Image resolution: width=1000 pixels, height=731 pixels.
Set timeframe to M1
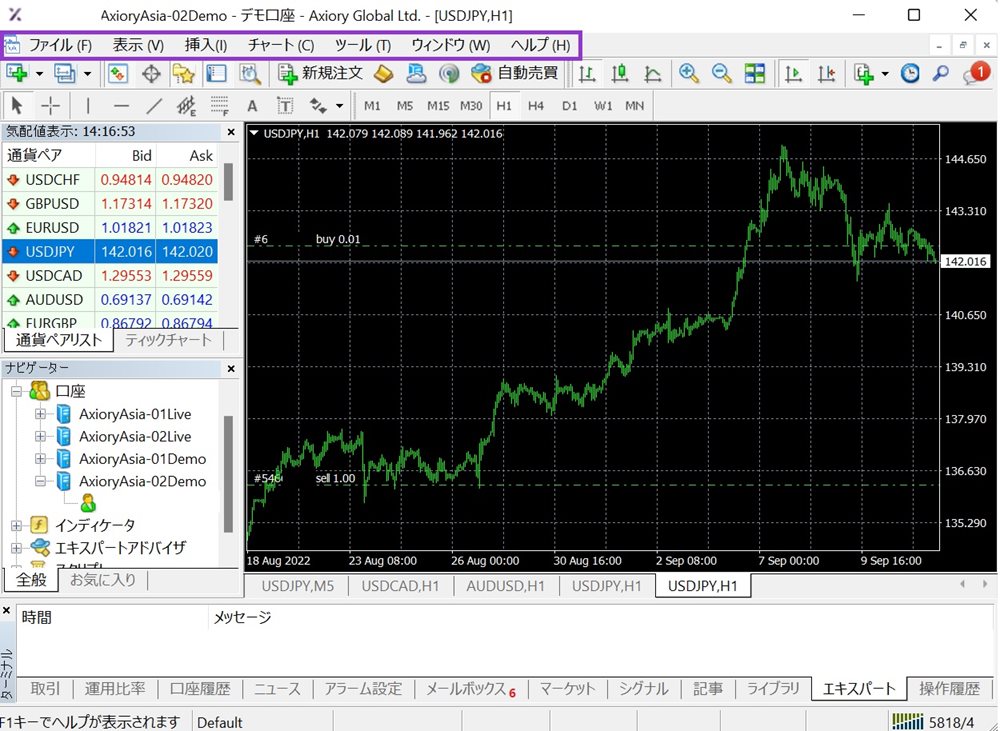click(x=372, y=106)
